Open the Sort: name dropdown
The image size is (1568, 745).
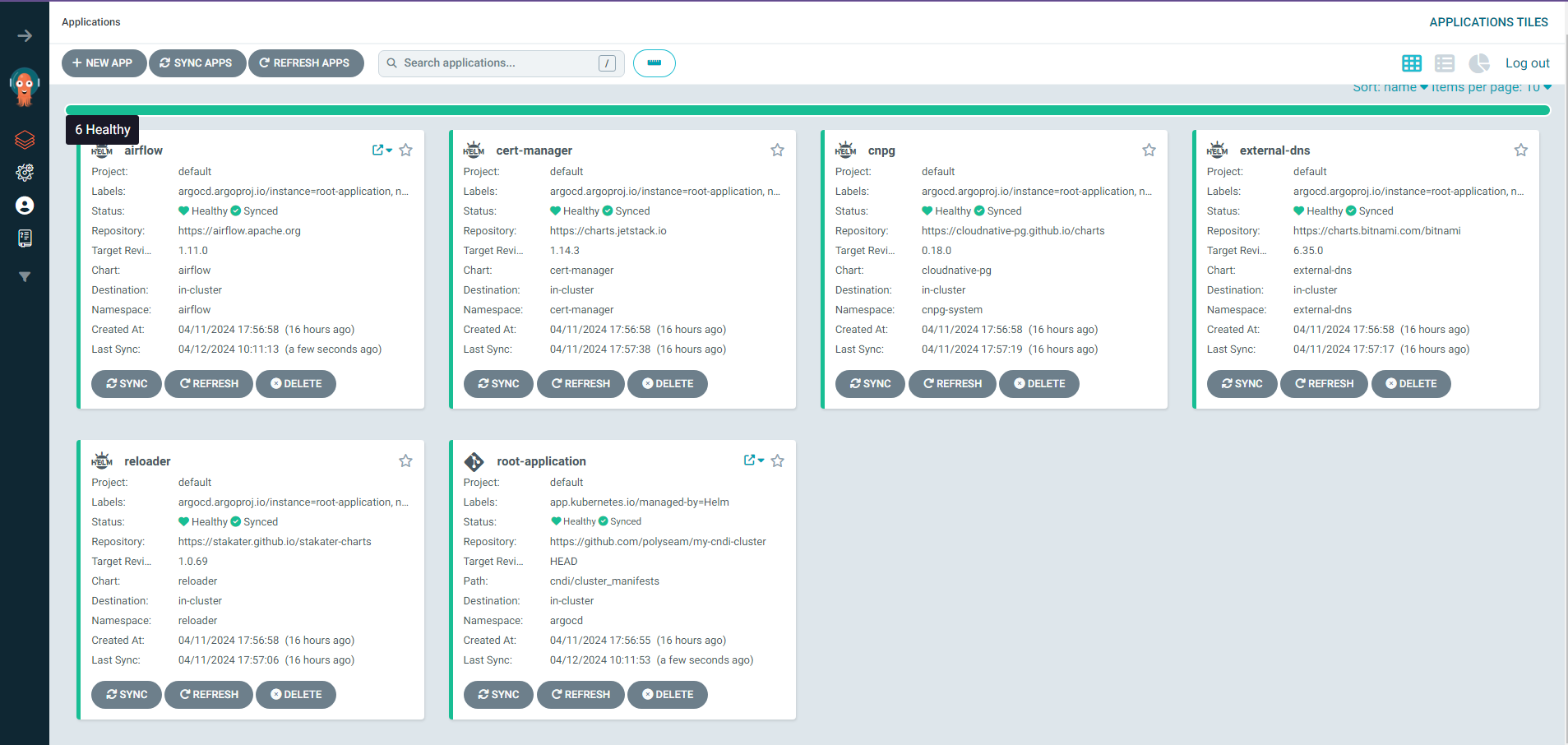coord(1390,87)
